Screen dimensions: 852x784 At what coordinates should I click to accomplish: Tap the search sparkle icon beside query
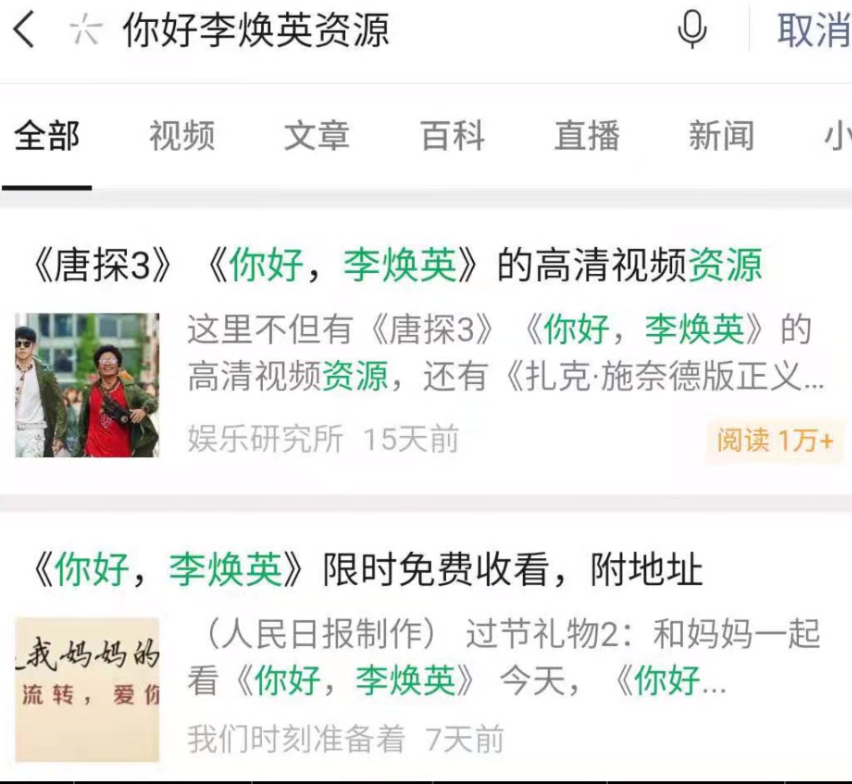pyautogui.click(x=85, y=29)
